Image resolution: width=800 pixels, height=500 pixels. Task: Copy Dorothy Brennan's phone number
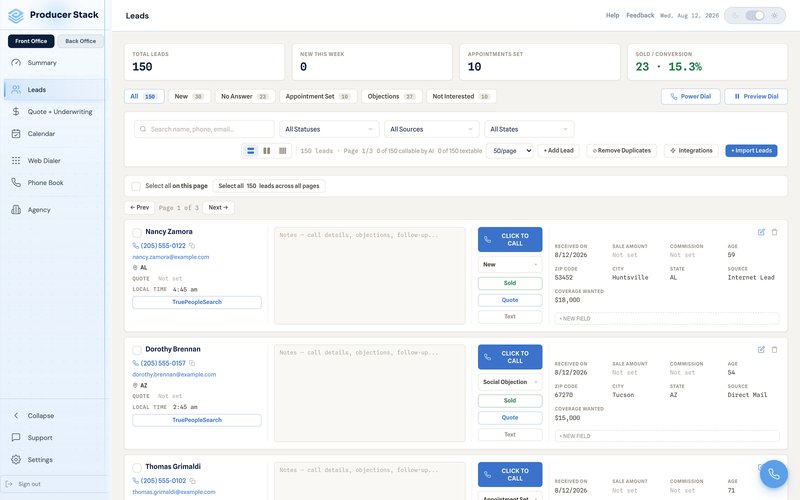coord(192,363)
